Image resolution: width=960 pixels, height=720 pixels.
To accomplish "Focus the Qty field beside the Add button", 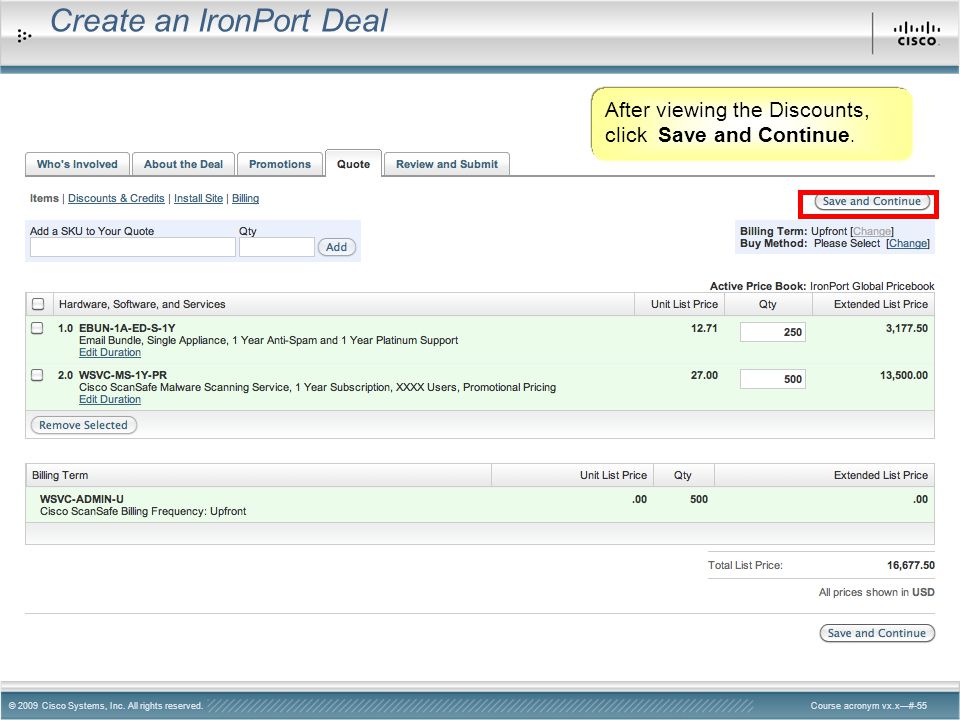I will pyautogui.click(x=277, y=247).
